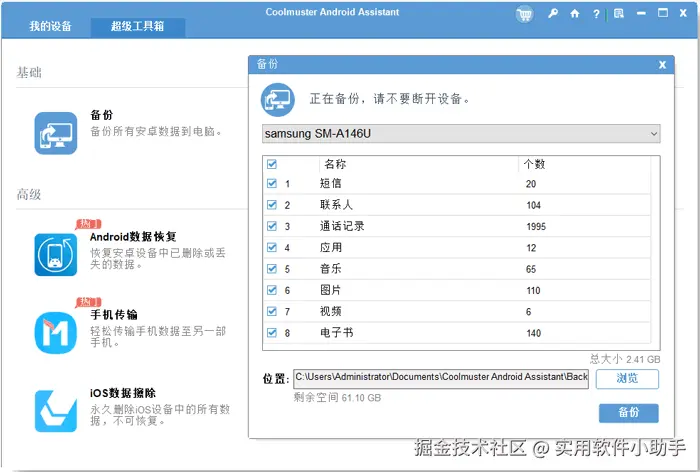Select the 短信 row name

click(x=331, y=183)
